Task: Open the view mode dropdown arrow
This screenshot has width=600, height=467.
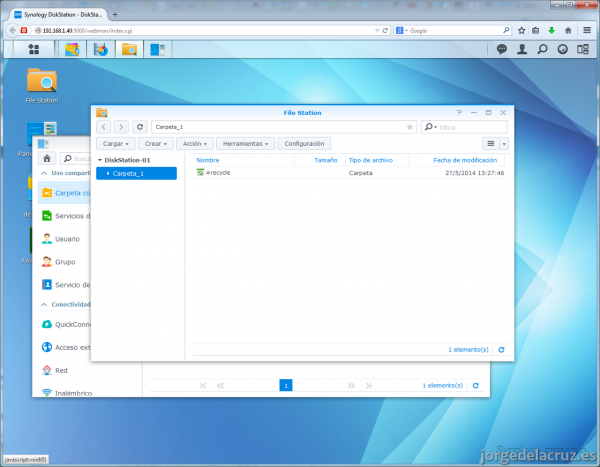Action: (x=504, y=144)
